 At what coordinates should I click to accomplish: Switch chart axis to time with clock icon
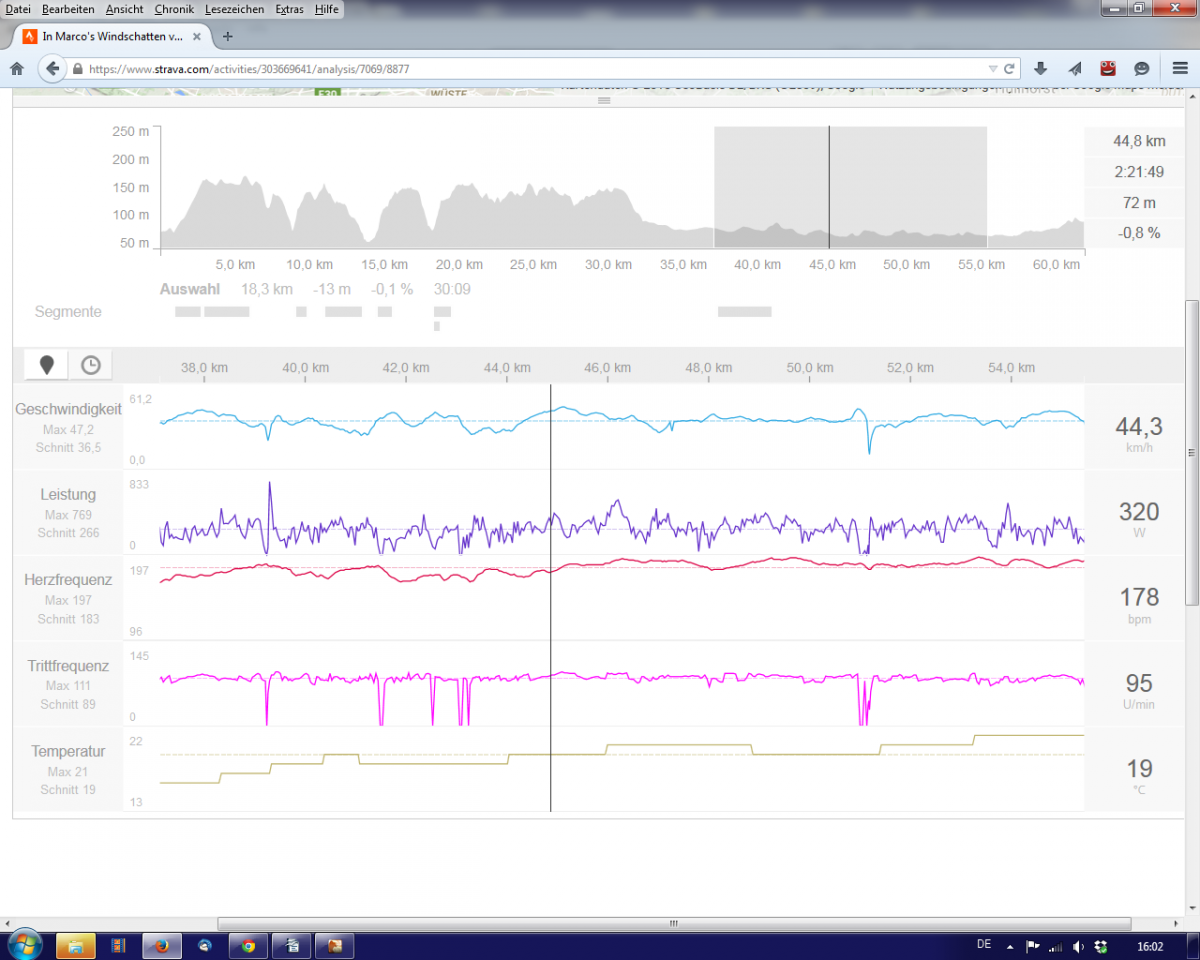[x=91, y=366]
